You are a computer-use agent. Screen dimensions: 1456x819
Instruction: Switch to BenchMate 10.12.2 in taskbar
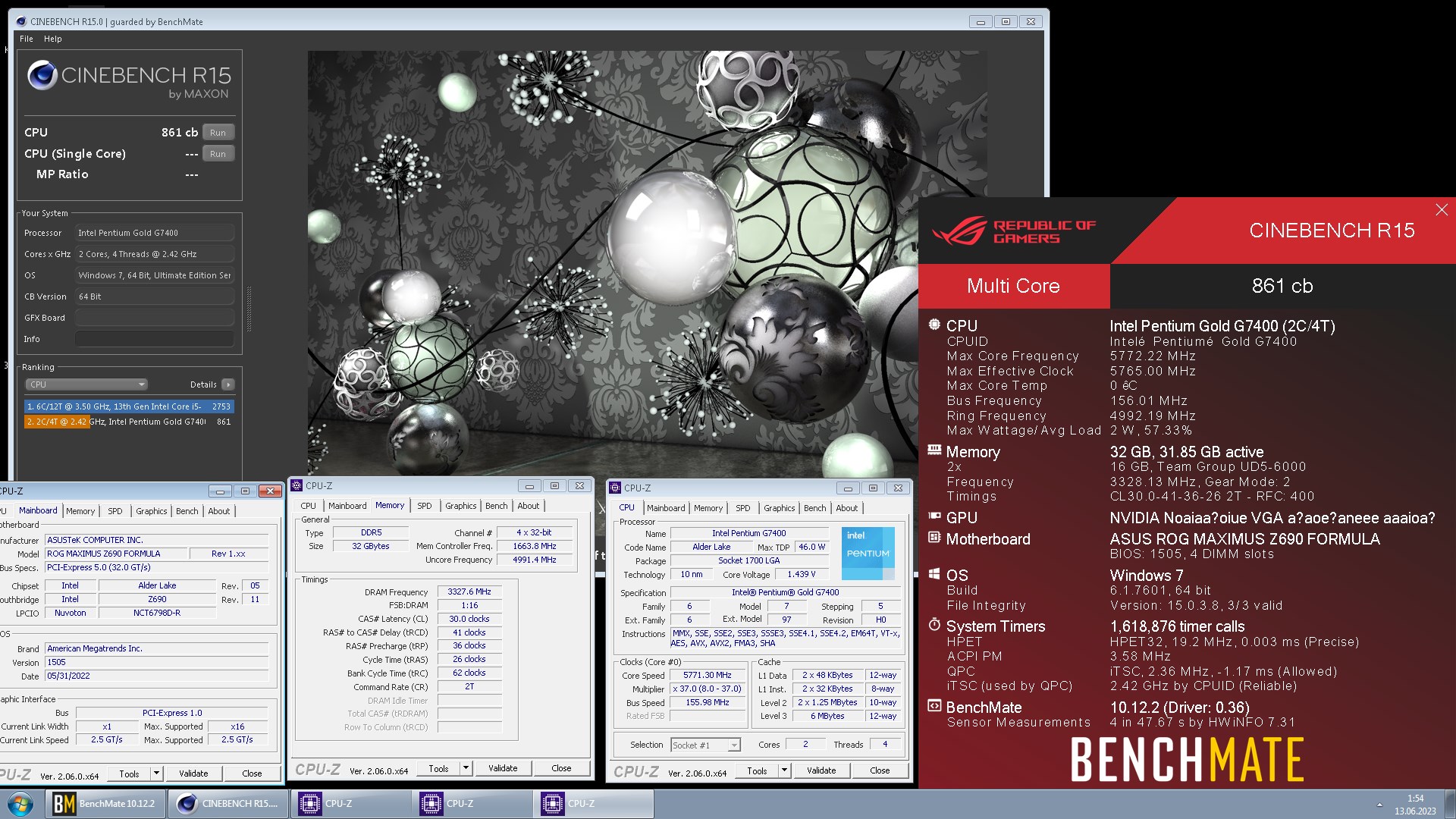pyautogui.click(x=105, y=804)
